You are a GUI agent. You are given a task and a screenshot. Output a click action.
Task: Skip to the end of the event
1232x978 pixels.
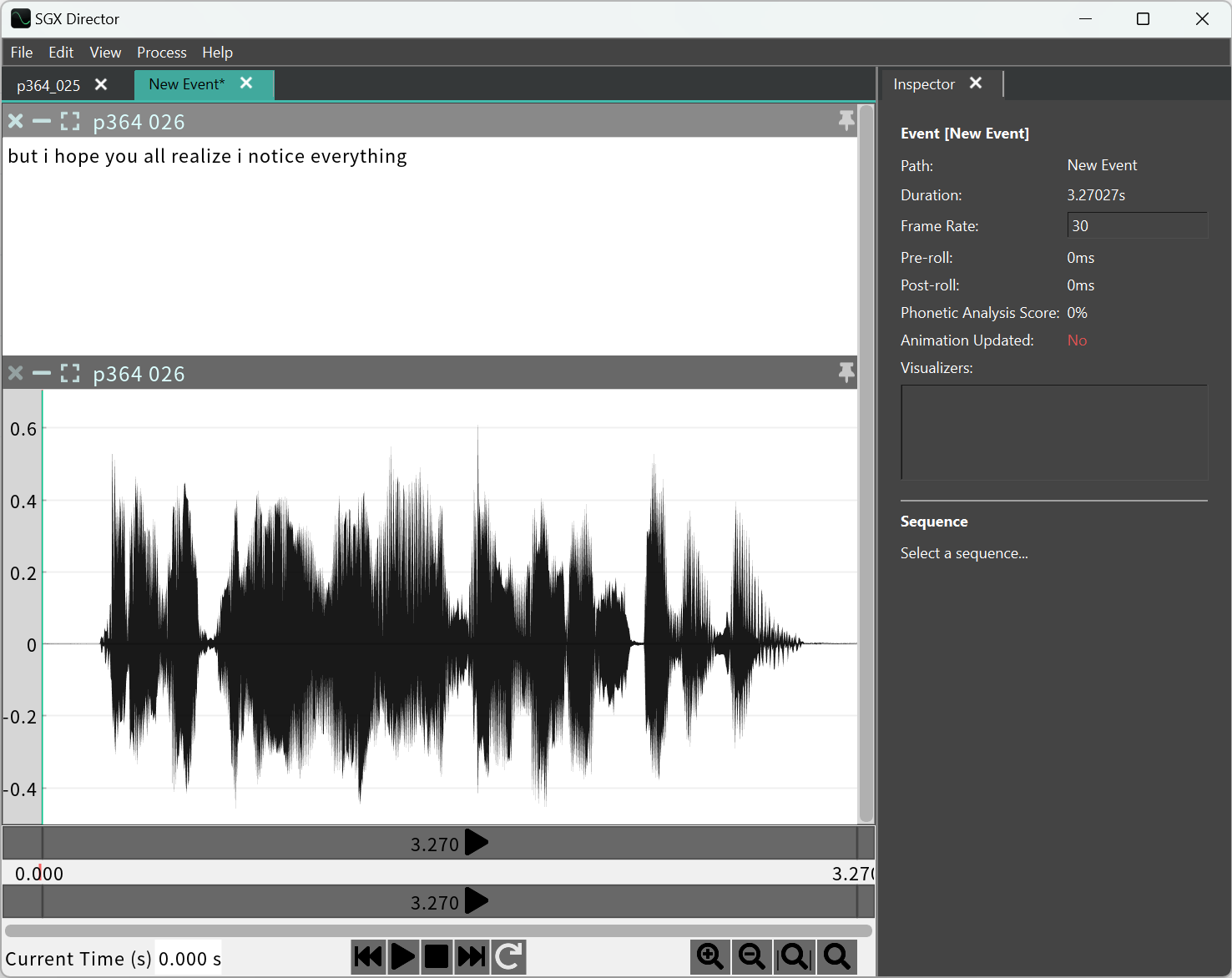472,956
